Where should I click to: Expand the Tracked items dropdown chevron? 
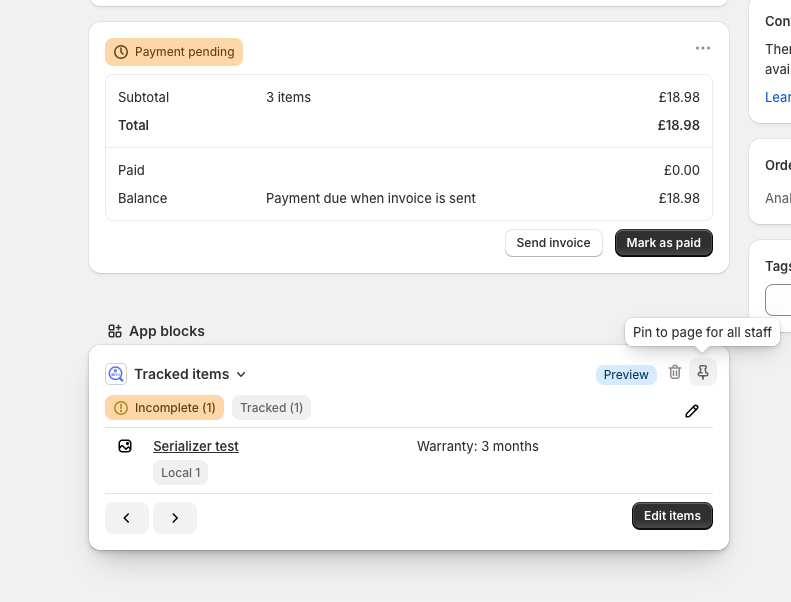(240, 374)
